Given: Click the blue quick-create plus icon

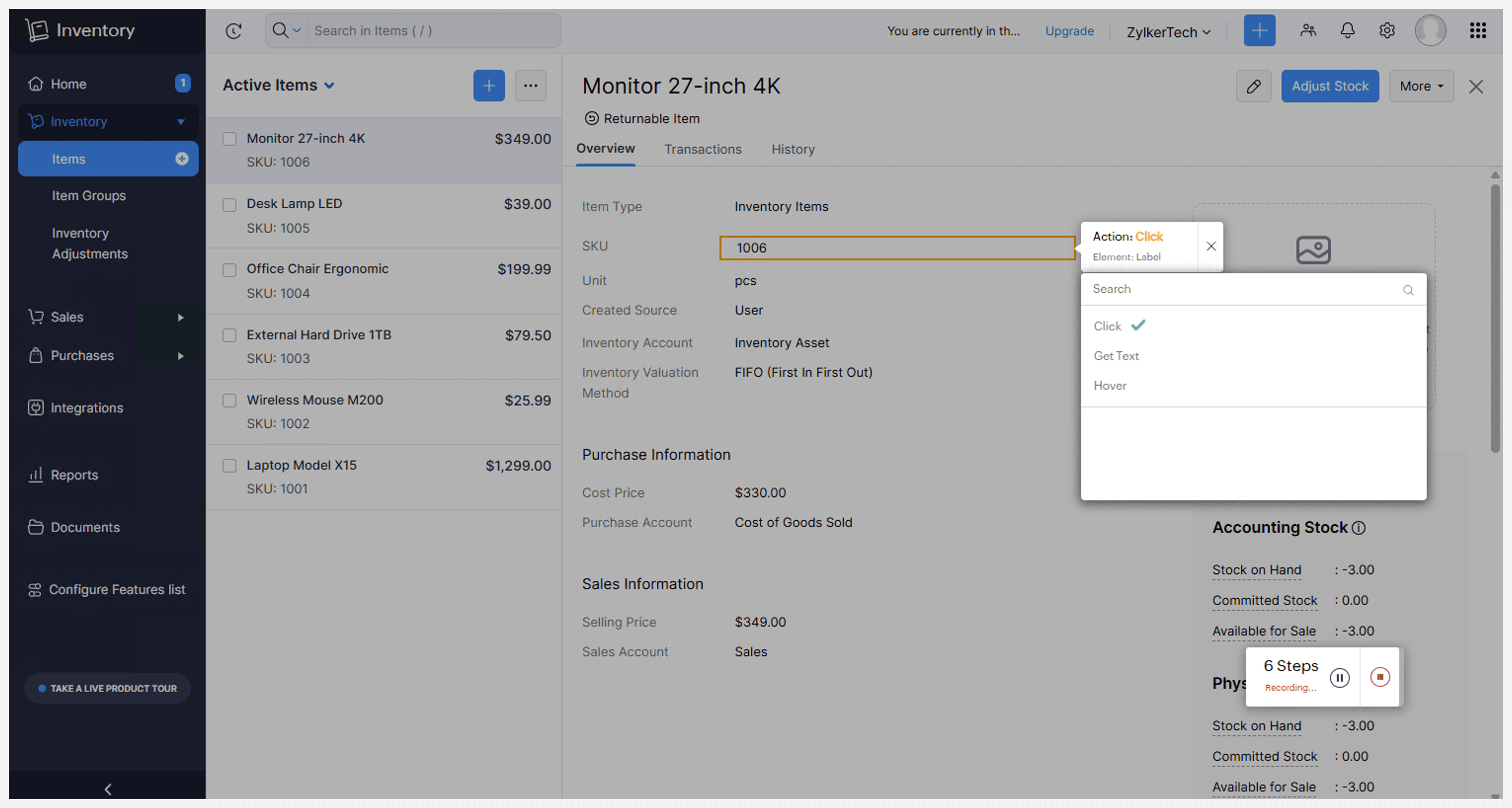Looking at the screenshot, I should 1259,31.
